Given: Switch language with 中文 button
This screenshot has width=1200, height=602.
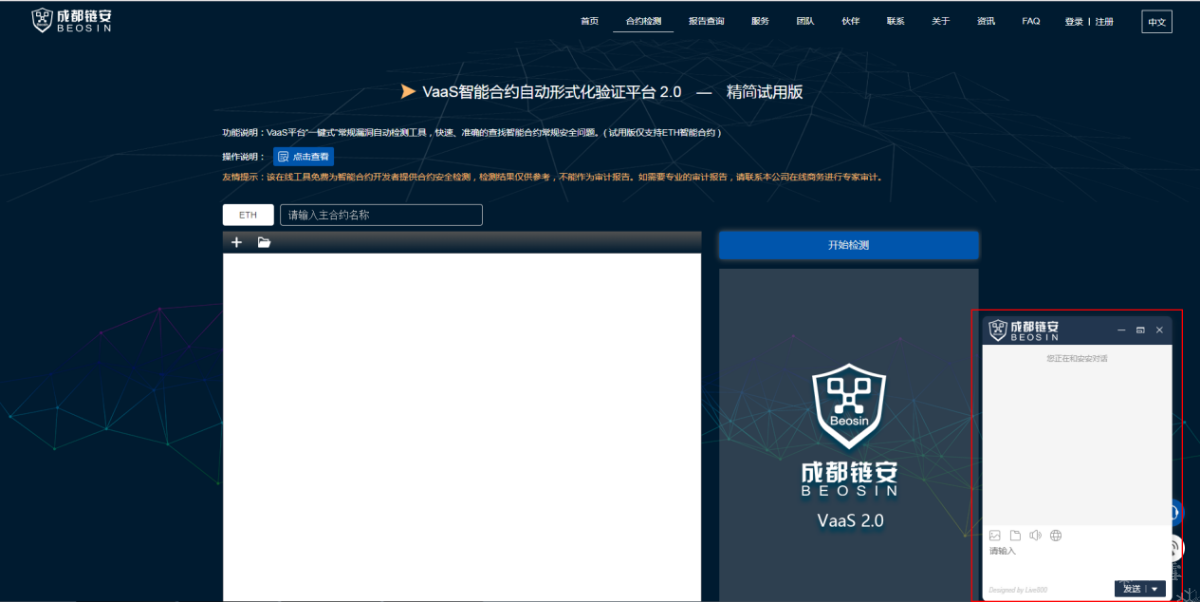Looking at the screenshot, I should click(x=1157, y=22).
